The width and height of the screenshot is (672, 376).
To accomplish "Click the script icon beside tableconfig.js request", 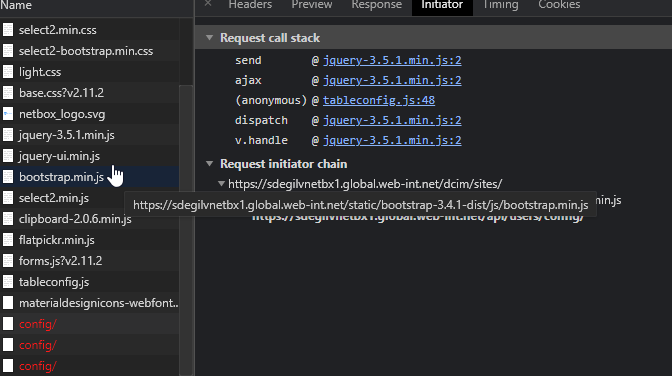I will tap(8, 282).
